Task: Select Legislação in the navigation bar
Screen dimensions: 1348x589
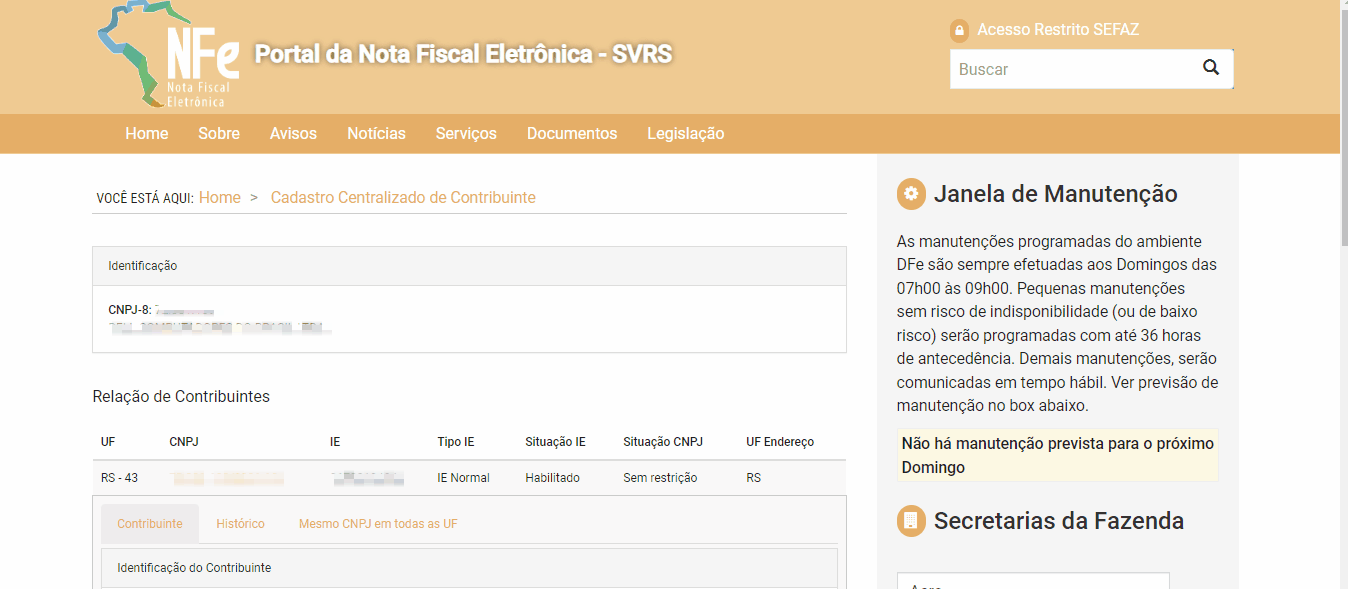Action: tap(685, 134)
